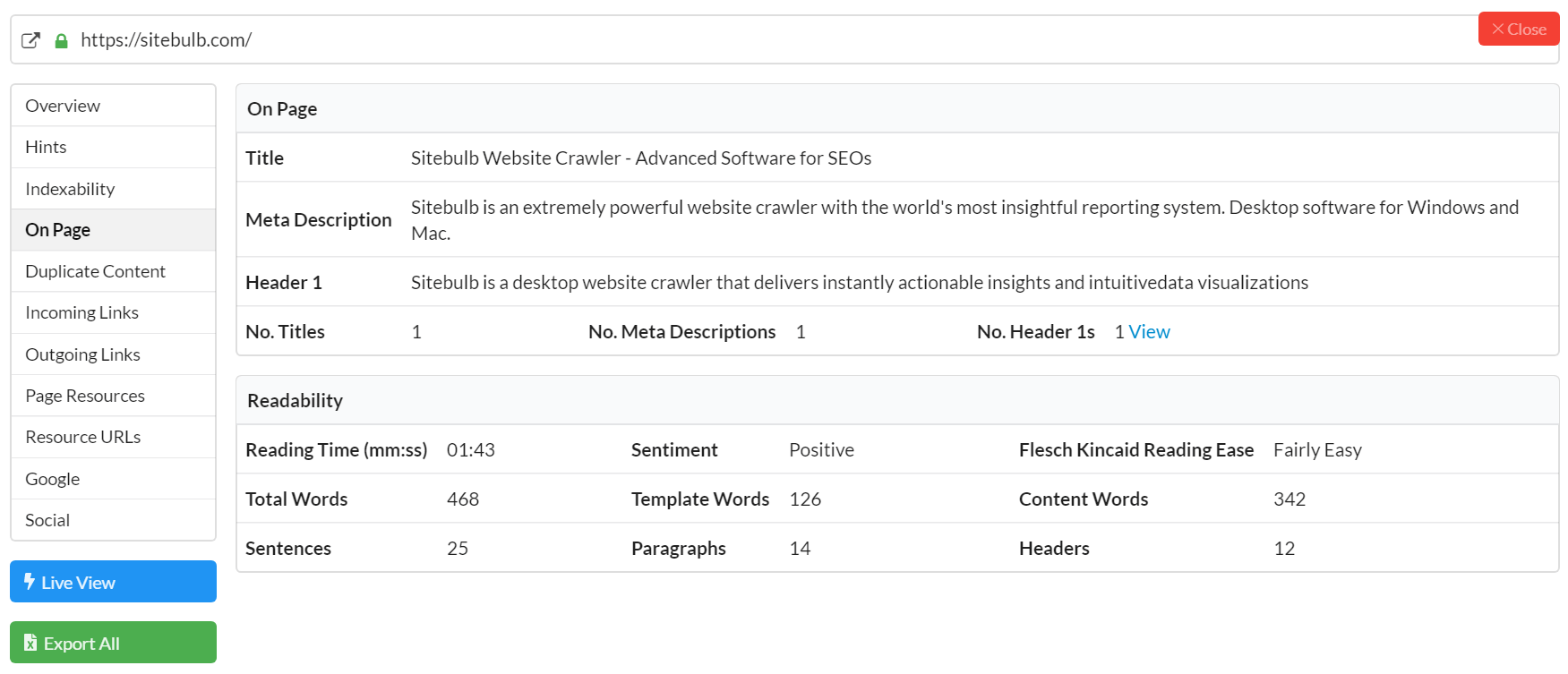
Task: Click the lightning bolt icon on Live View
Action: pos(29,582)
